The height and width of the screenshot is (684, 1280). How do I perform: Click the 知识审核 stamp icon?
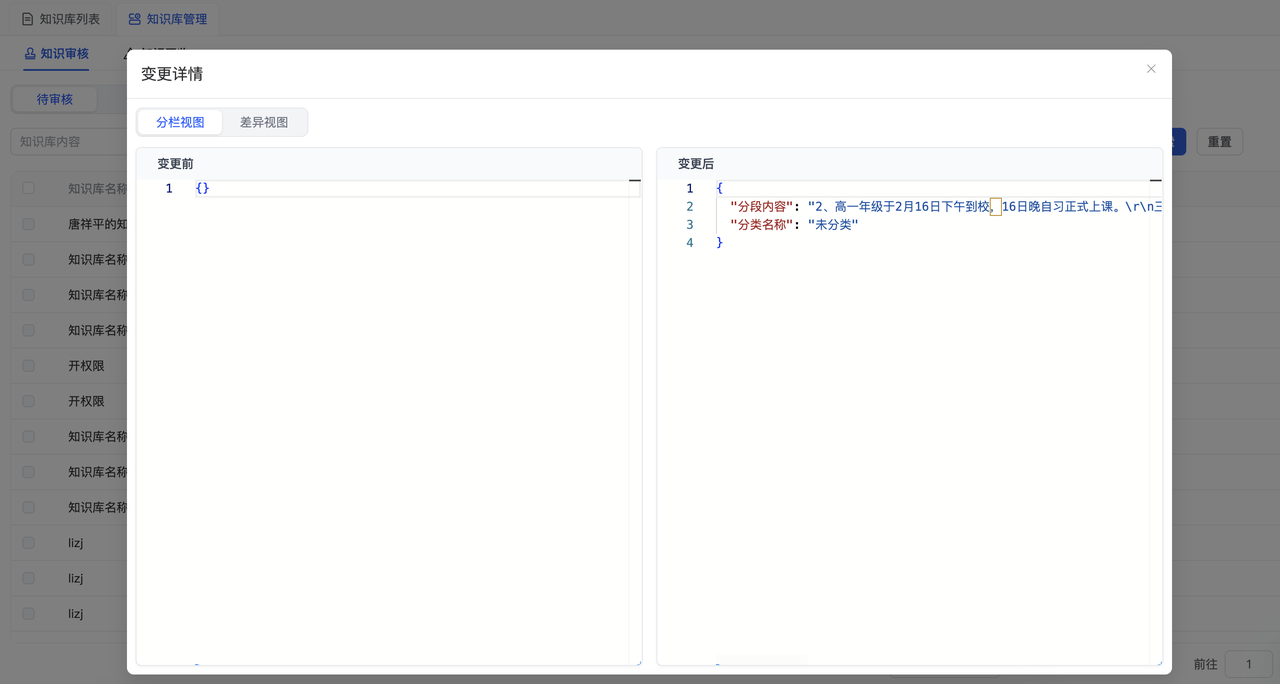tap(30, 53)
